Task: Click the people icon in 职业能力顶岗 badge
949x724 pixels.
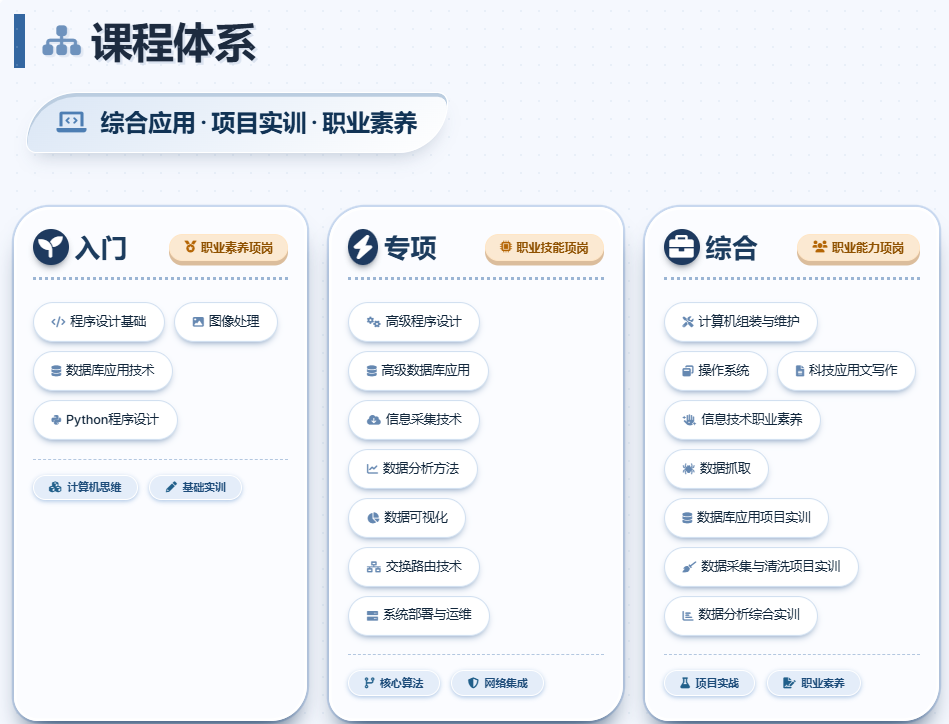Action: click(820, 247)
